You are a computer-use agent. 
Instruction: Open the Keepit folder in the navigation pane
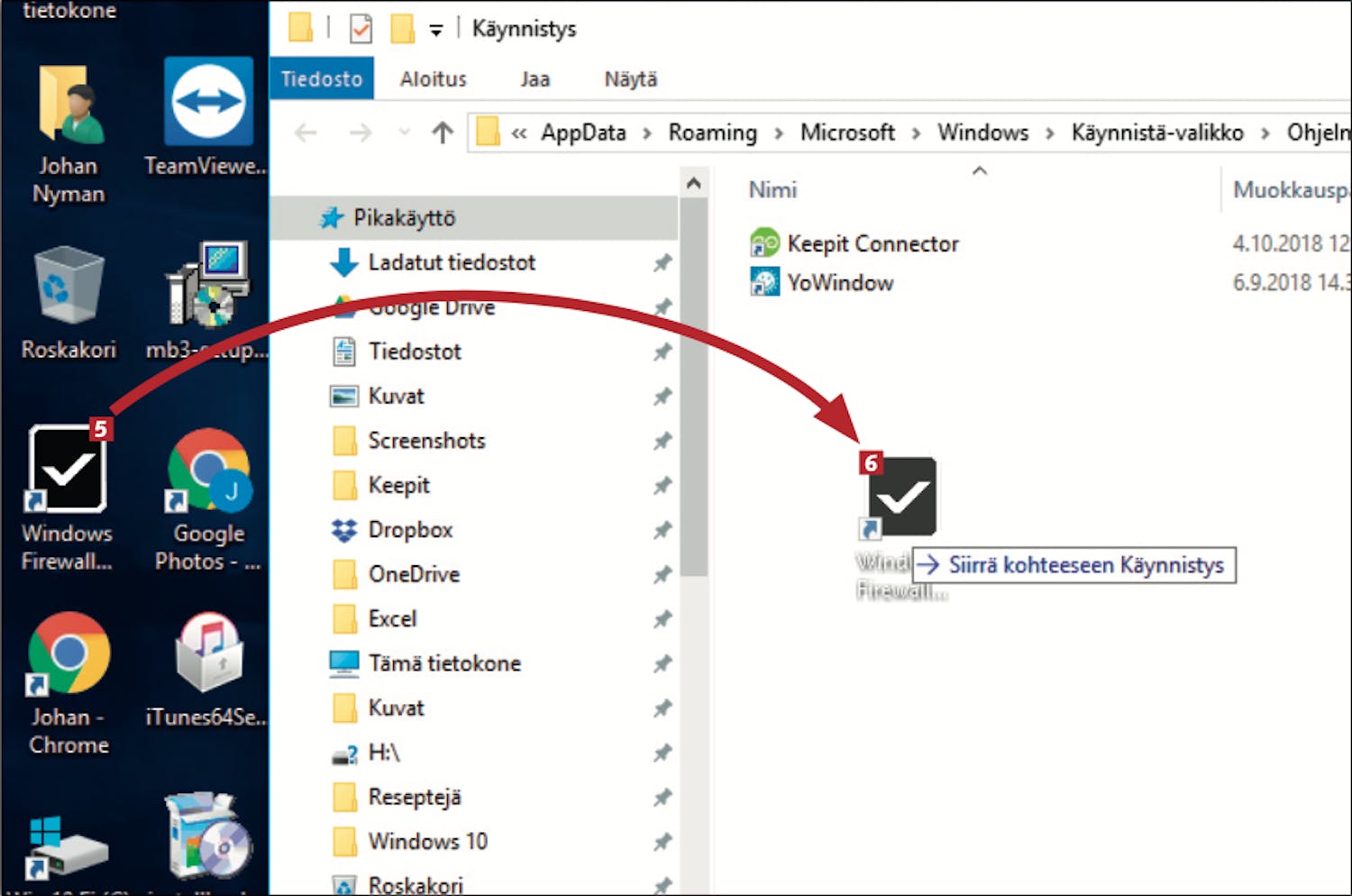(x=398, y=486)
